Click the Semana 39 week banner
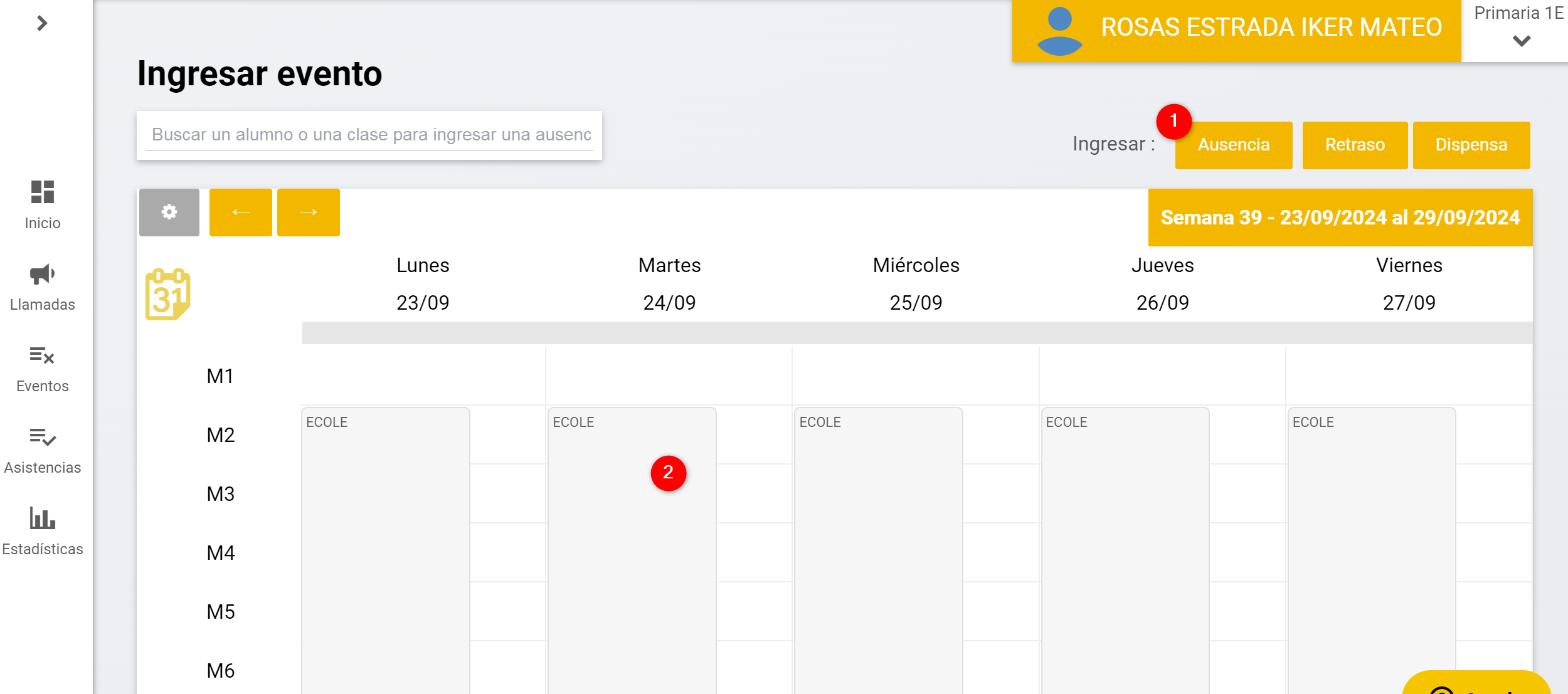Viewport: 1568px width, 694px height. click(x=1340, y=218)
